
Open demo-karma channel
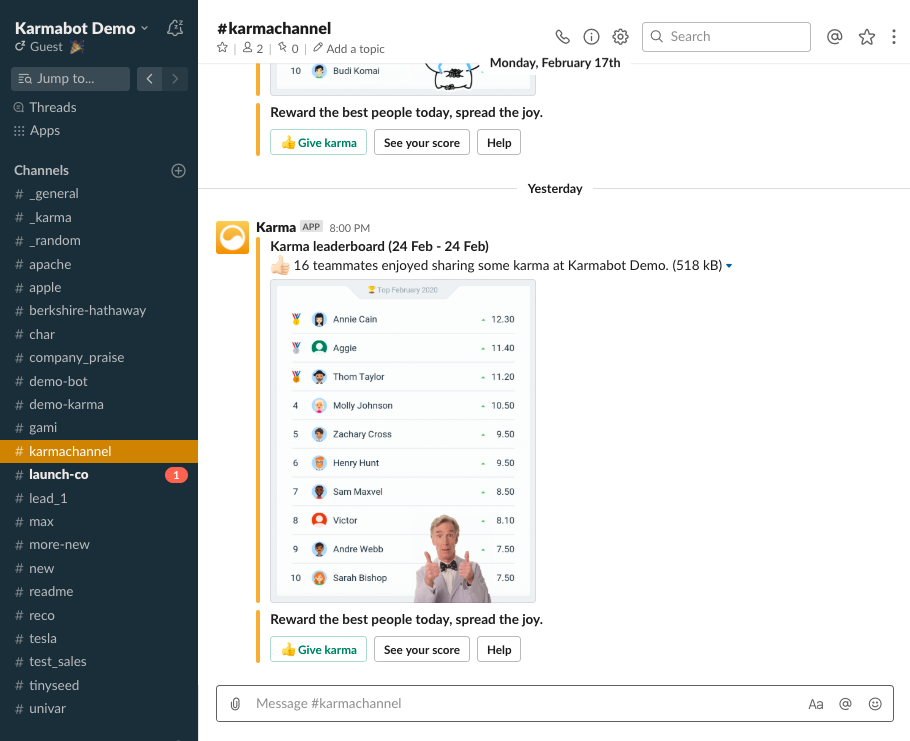[x=99, y=404]
